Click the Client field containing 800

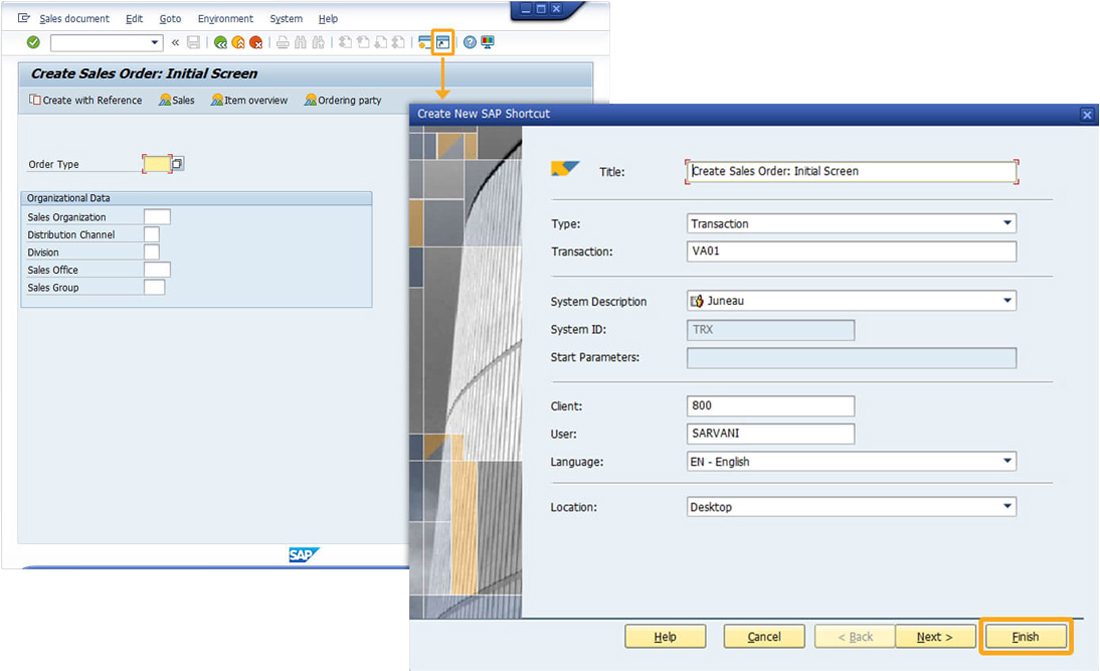tap(770, 406)
